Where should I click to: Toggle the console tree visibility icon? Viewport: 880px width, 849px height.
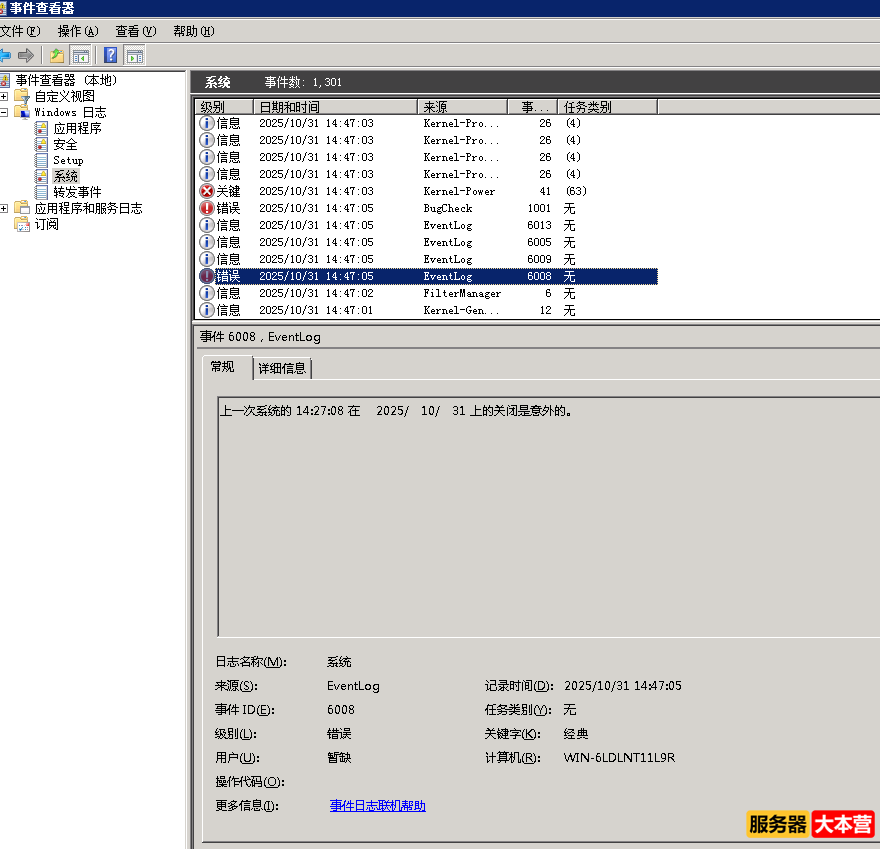click(x=80, y=55)
